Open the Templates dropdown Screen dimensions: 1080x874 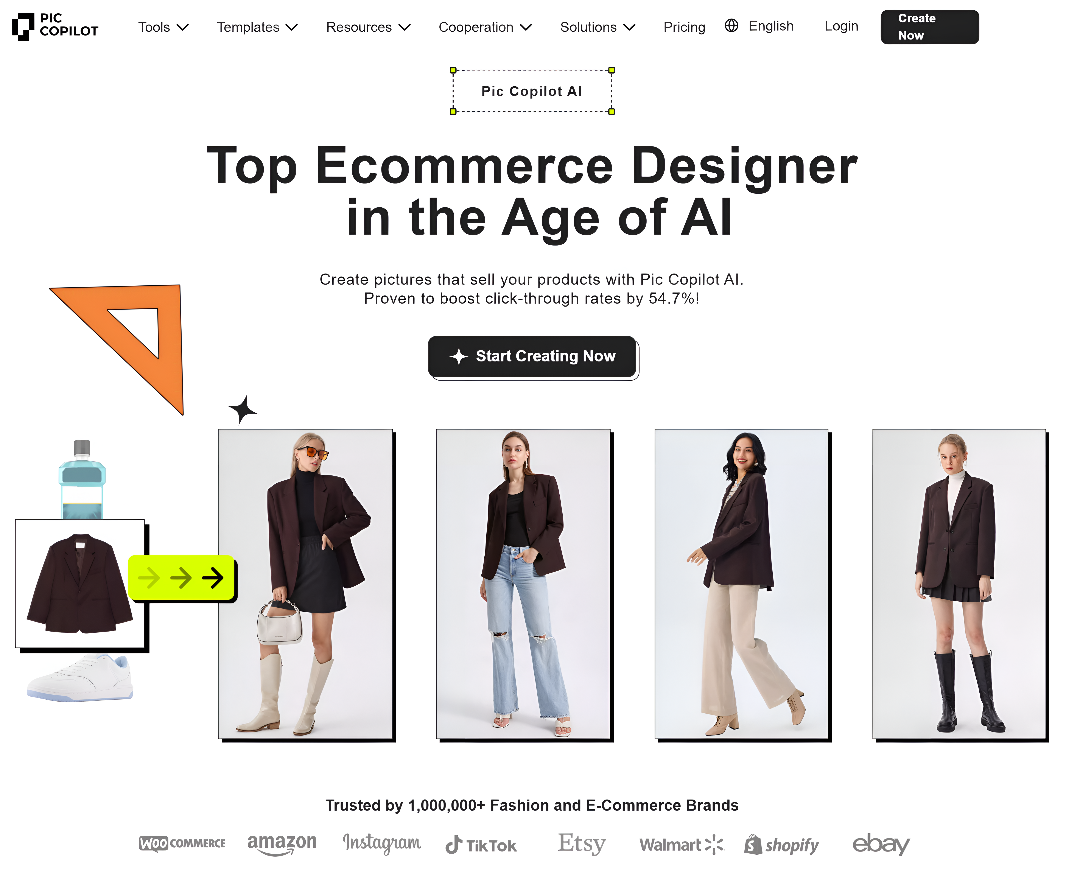point(257,27)
